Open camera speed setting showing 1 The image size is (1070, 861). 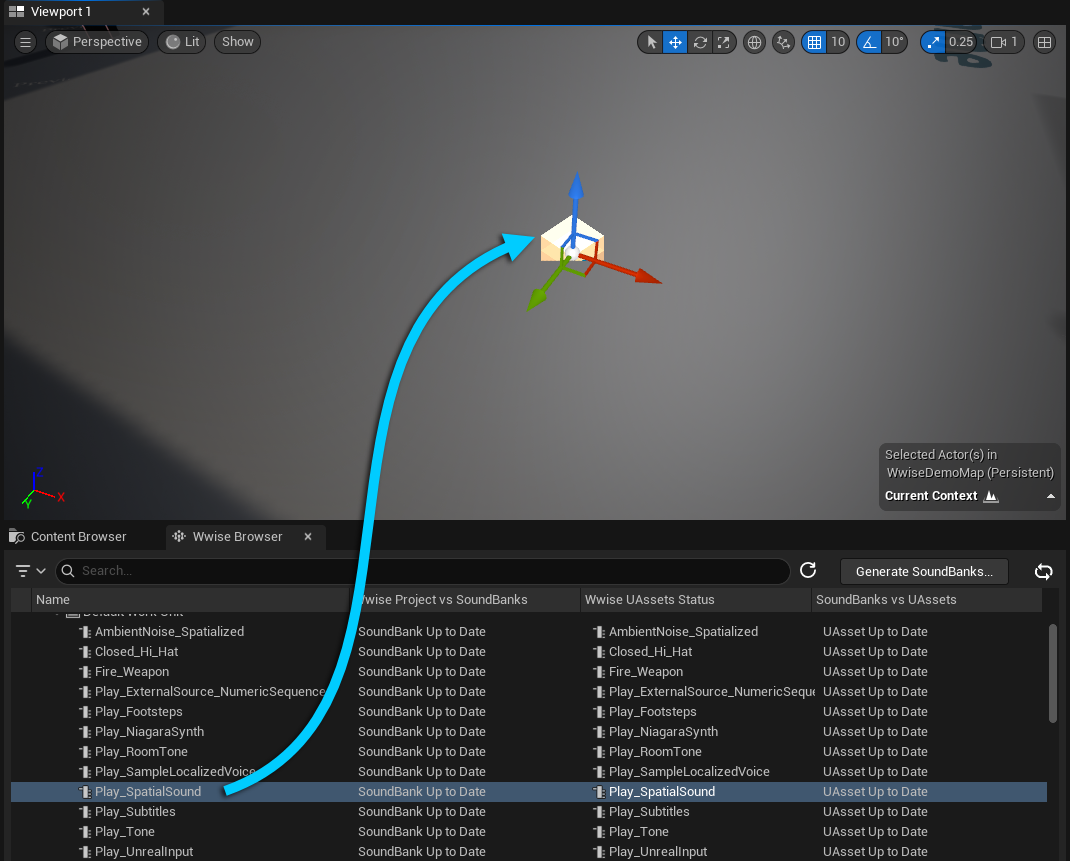[x=1003, y=42]
